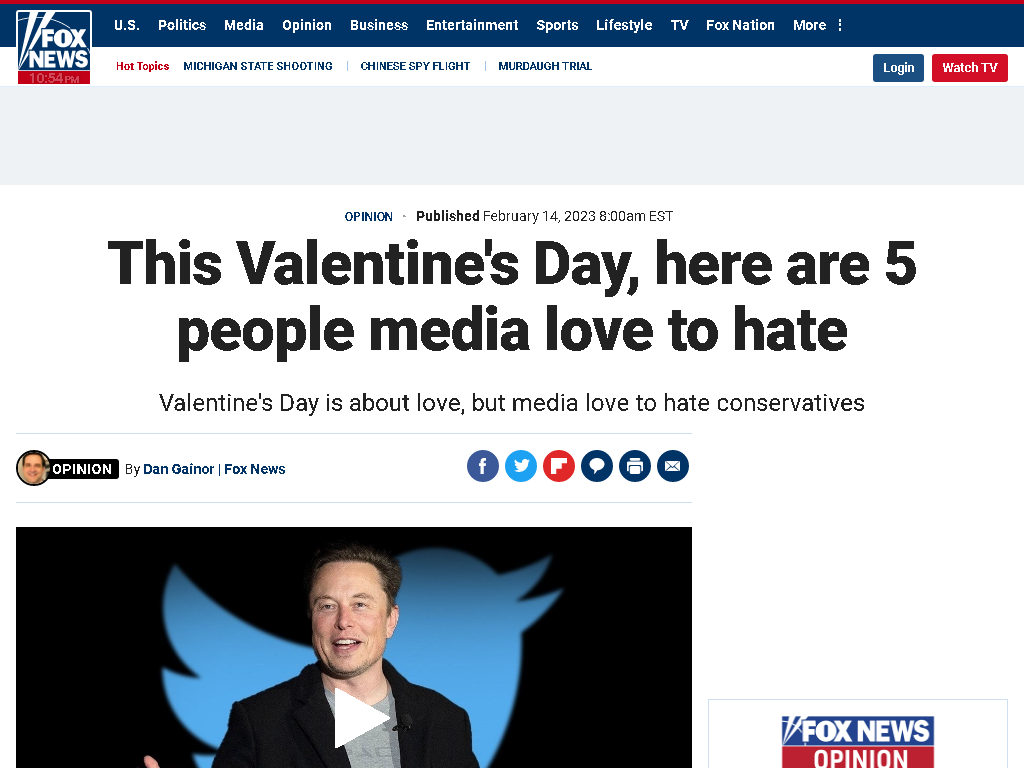Open Lifestyle section

coord(624,25)
